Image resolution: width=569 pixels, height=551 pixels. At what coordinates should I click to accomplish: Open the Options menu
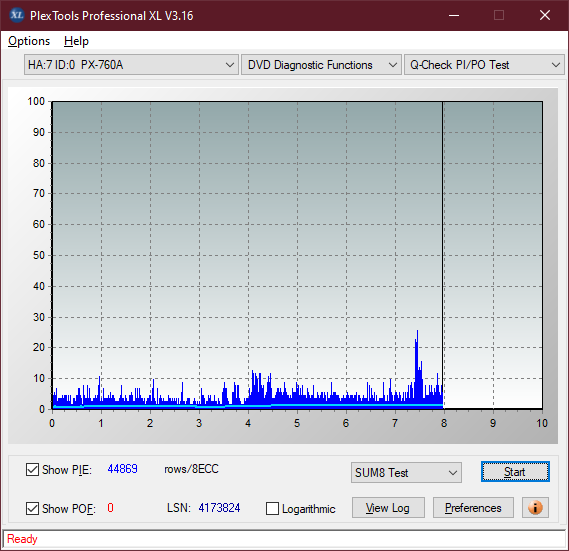click(29, 41)
